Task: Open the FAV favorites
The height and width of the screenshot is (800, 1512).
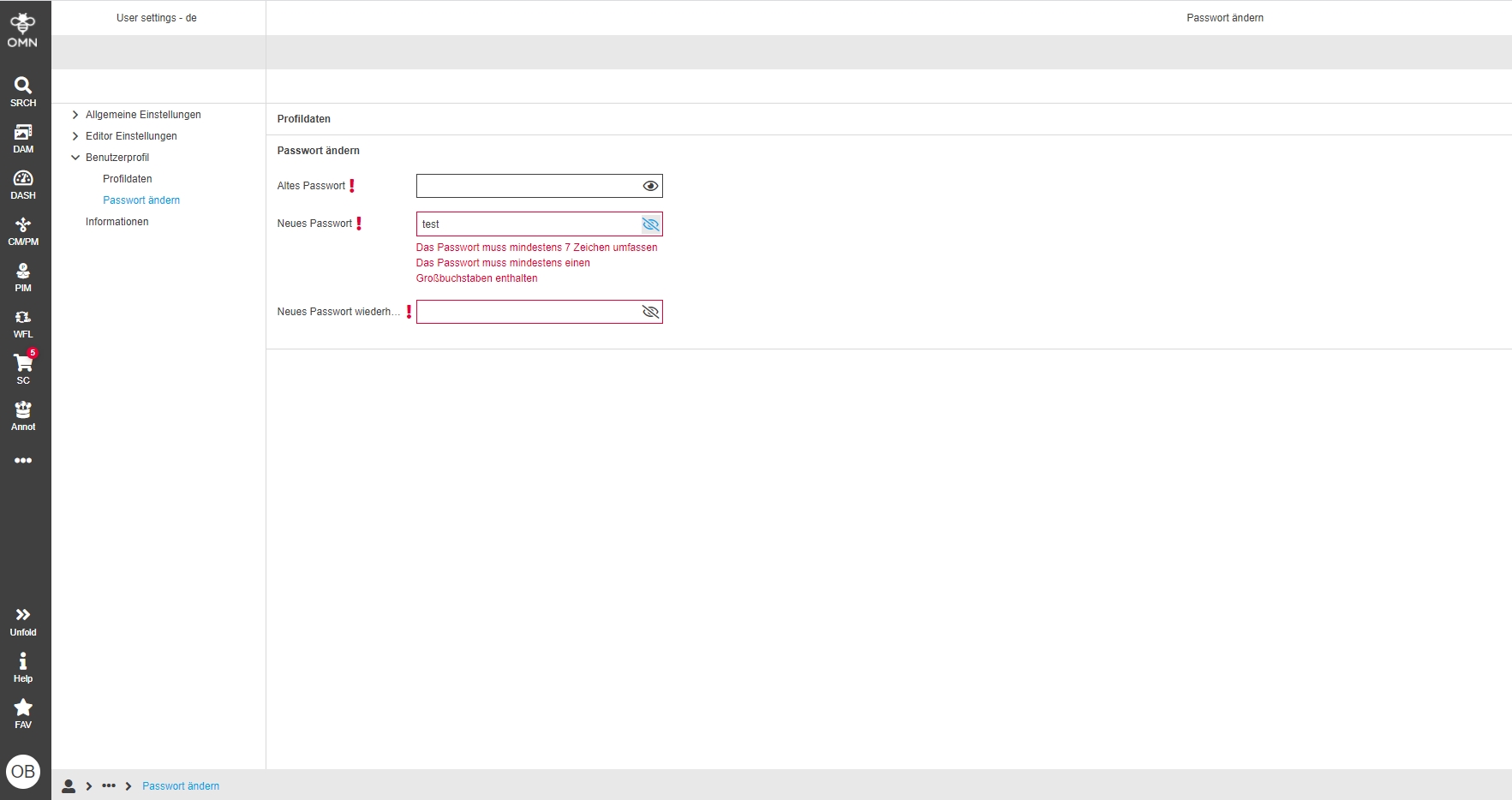Action: click(x=23, y=713)
